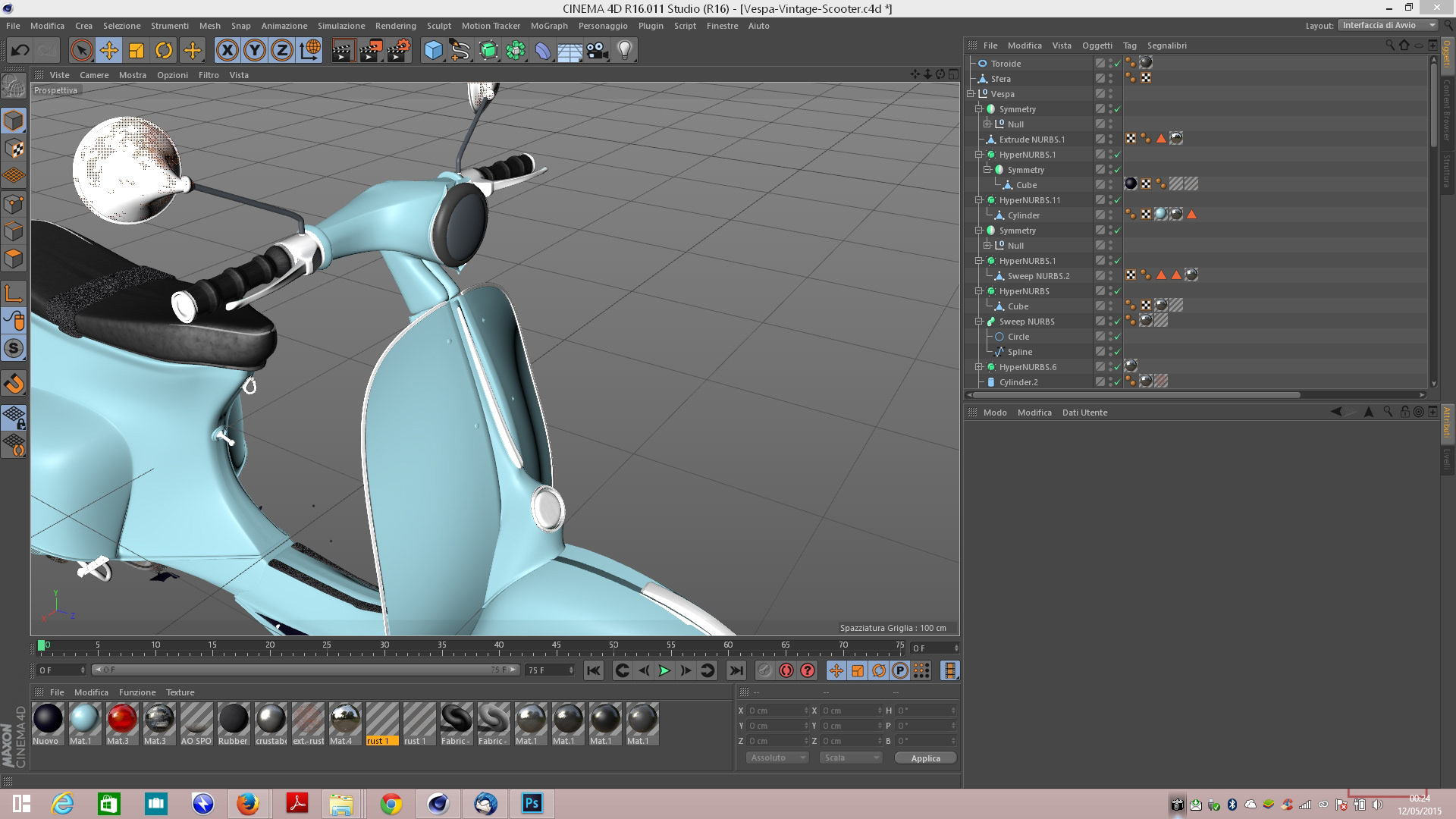Add a Cube primitive object
The image size is (1456, 819).
tap(433, 51)
